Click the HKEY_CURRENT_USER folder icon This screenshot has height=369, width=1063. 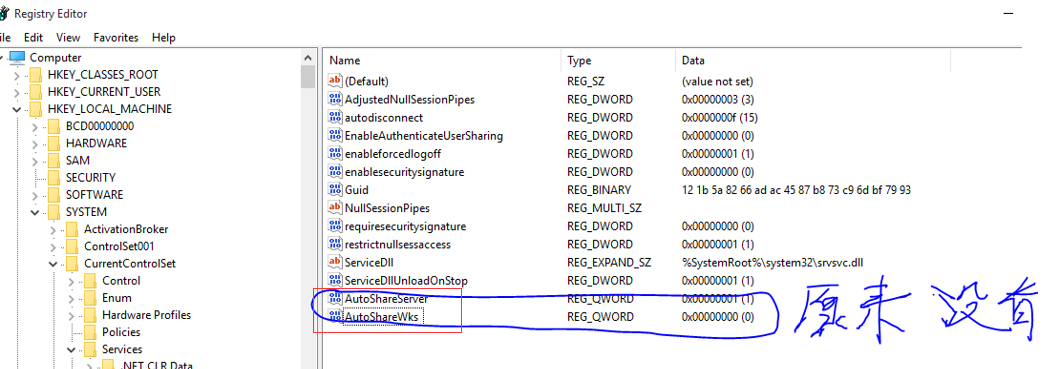pyautogui.click(x=36, y=92)
